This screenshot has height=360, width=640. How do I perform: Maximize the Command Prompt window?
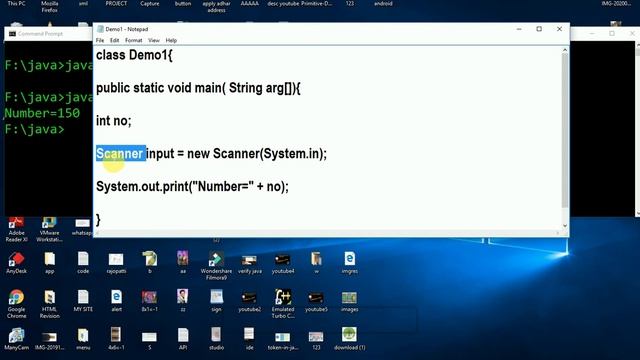pyautogui.click(x=611, y=33)
